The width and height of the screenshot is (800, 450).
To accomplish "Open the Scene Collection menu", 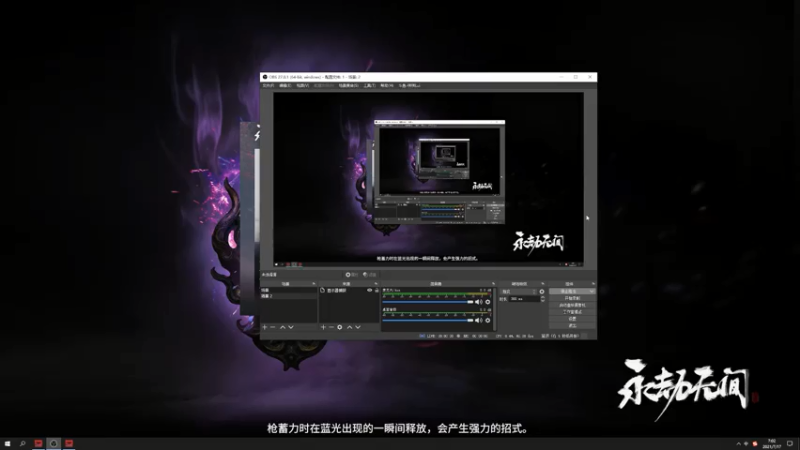I will [x=348, y=86].
